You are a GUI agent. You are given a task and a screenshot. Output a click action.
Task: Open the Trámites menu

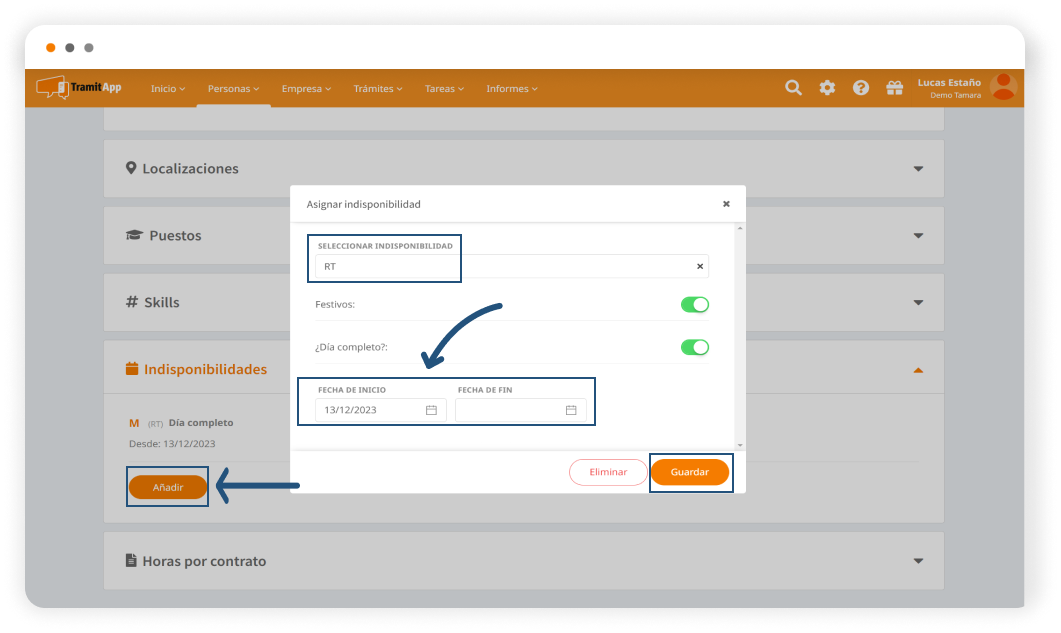coord(377,89)
